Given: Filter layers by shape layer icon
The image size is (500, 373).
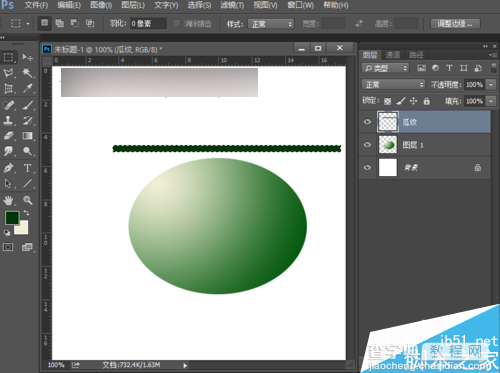Looking at the screenshot, I should [x=464, y=68].
